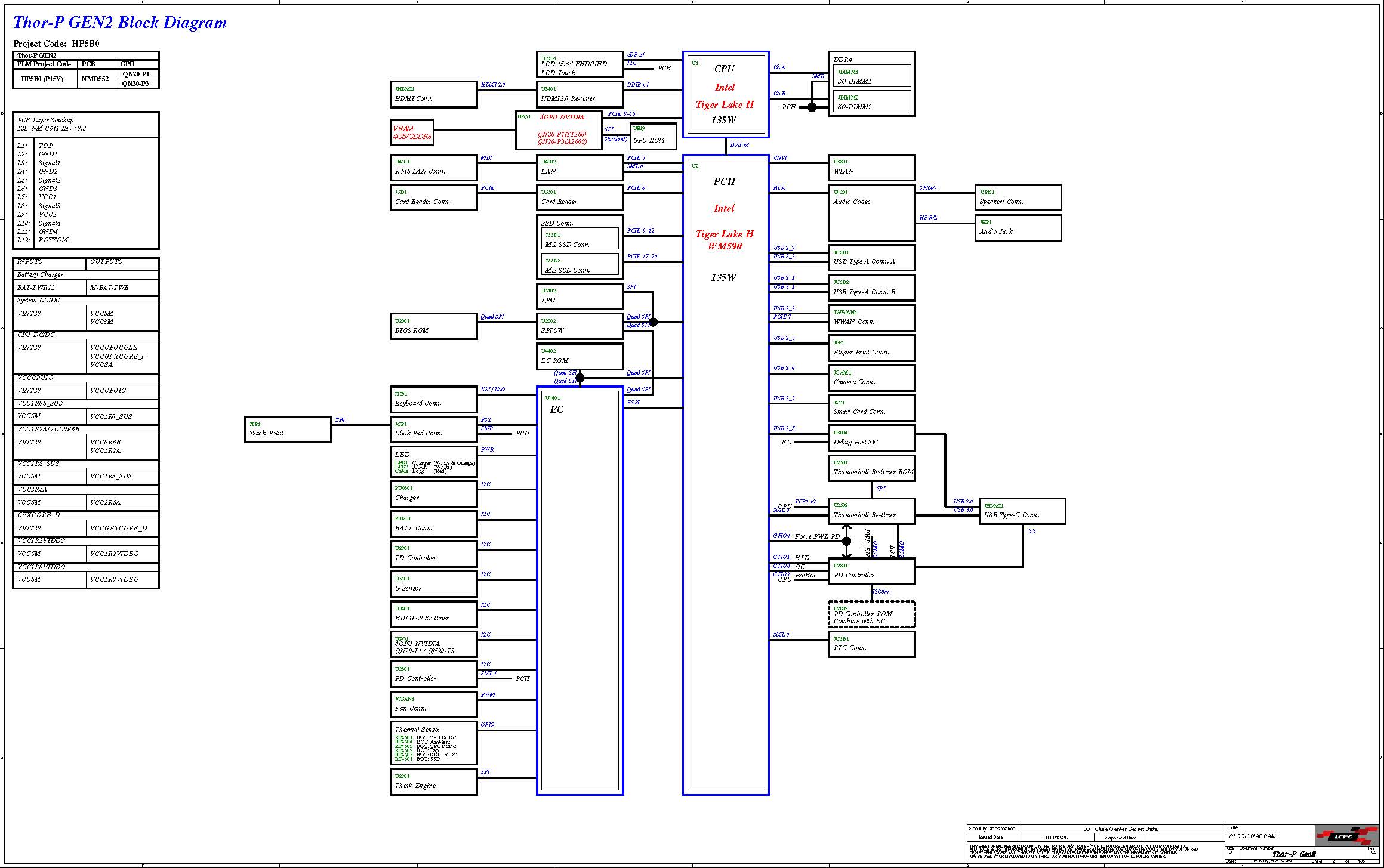Select the PCB Layer Stackup header cell
This screenshot has height=868, width=1384.
(86, 124)
